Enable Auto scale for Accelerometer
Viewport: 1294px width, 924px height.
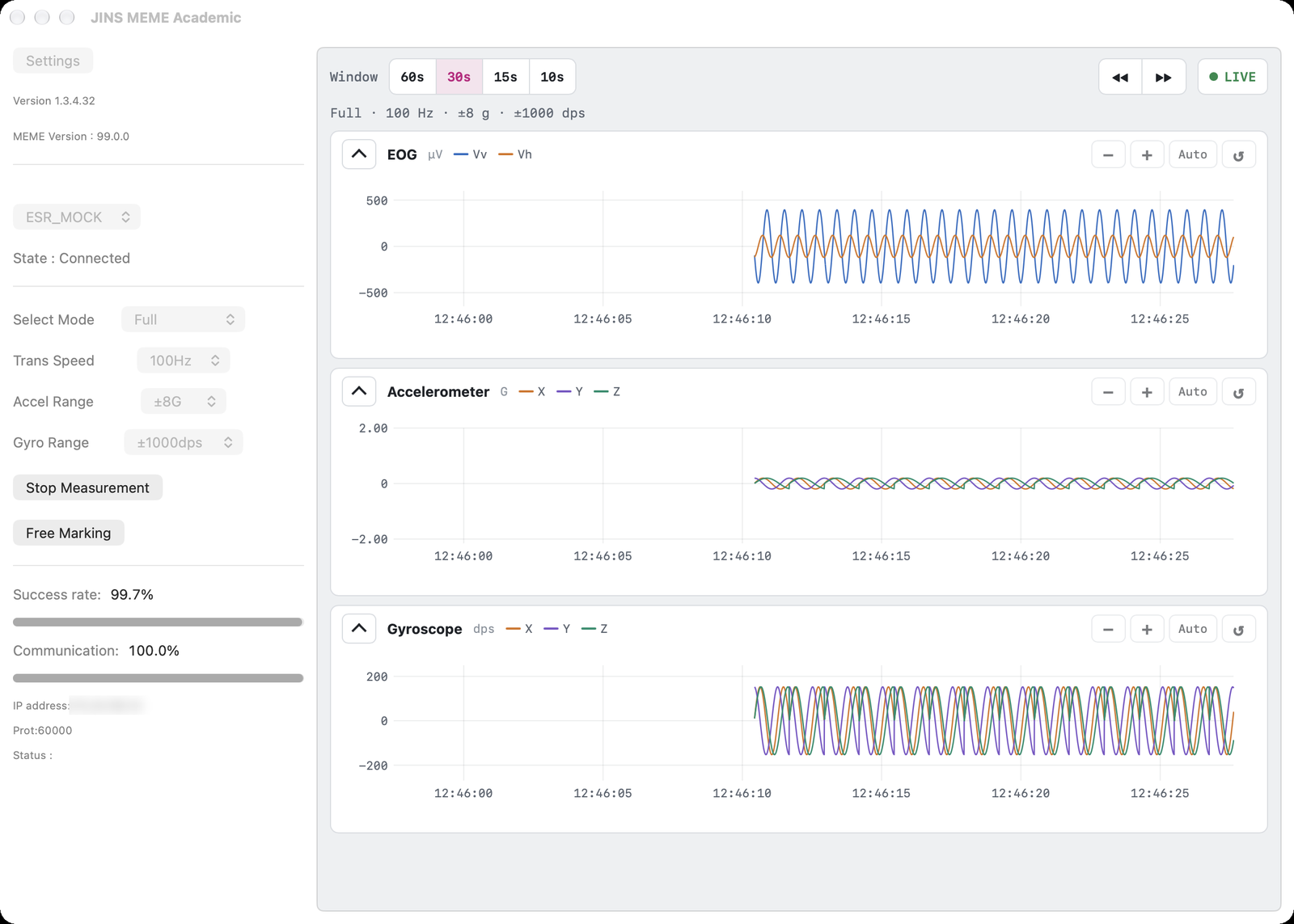[1193, 392]
